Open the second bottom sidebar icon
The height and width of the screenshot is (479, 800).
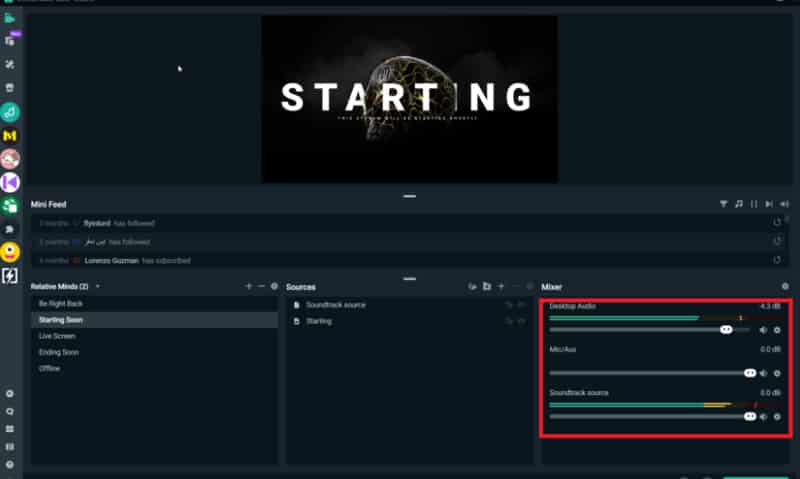click(x=10, y=412)
